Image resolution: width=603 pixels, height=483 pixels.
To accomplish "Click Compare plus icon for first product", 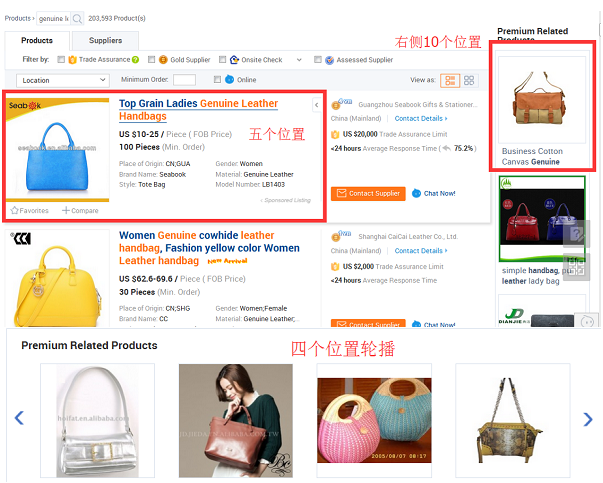I will (66, 210).
